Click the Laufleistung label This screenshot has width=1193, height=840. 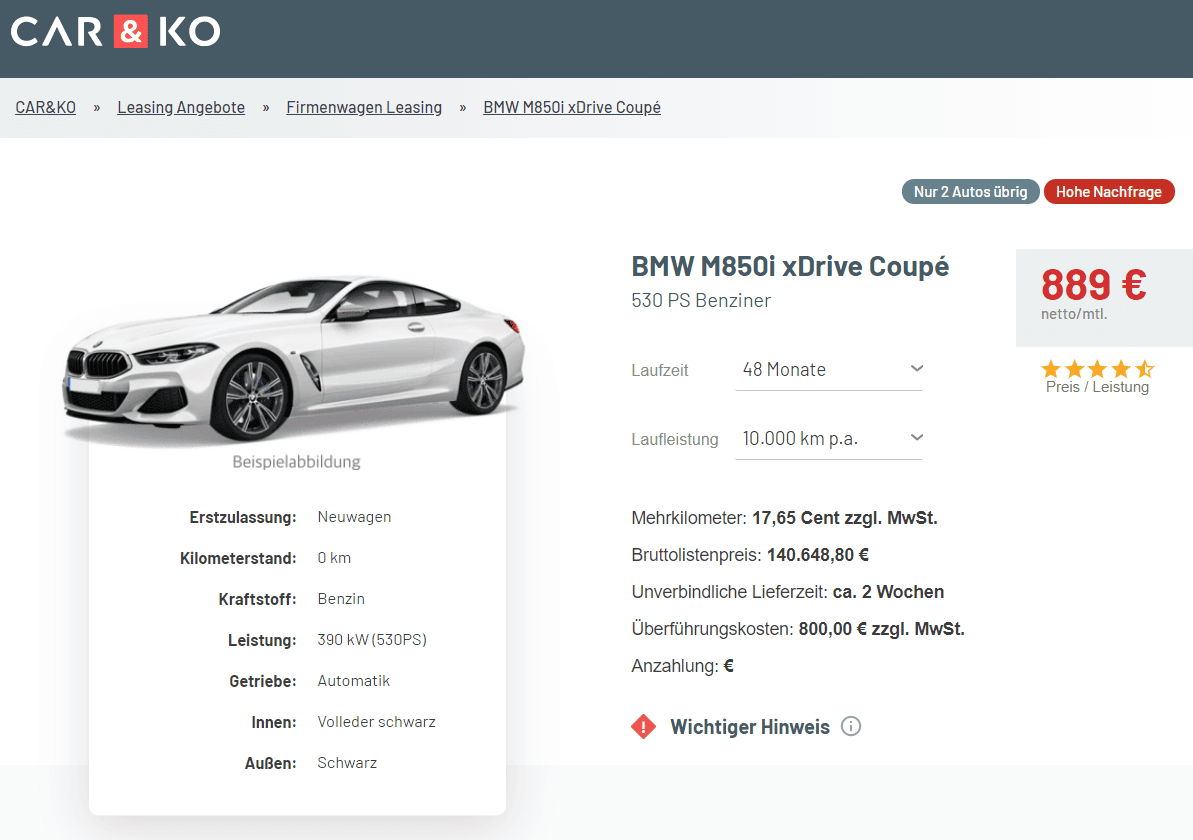coord(675,440)
